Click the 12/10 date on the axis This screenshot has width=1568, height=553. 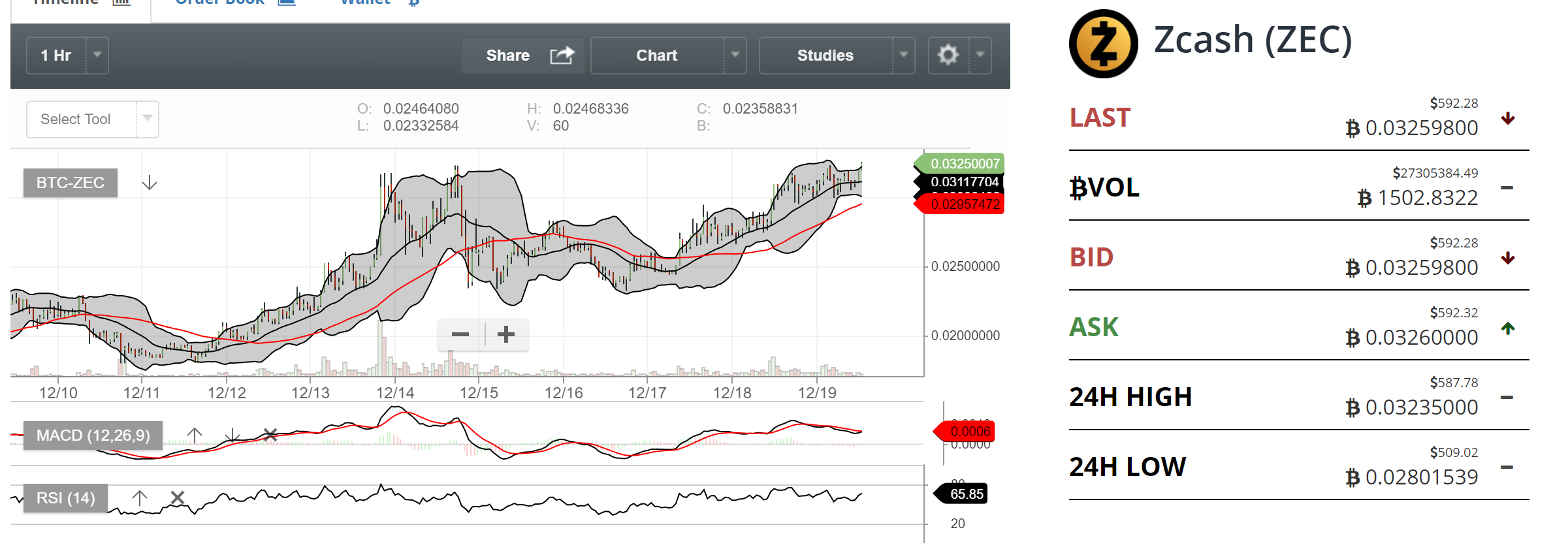click(x=58, y=393)
